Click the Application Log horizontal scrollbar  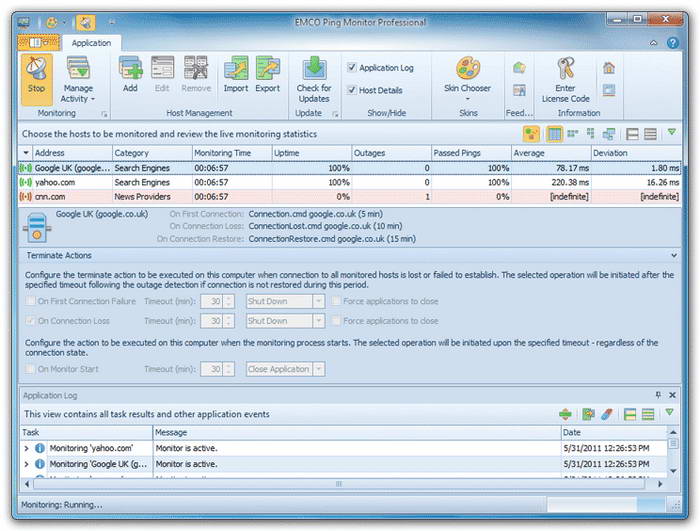coord(339,484)
